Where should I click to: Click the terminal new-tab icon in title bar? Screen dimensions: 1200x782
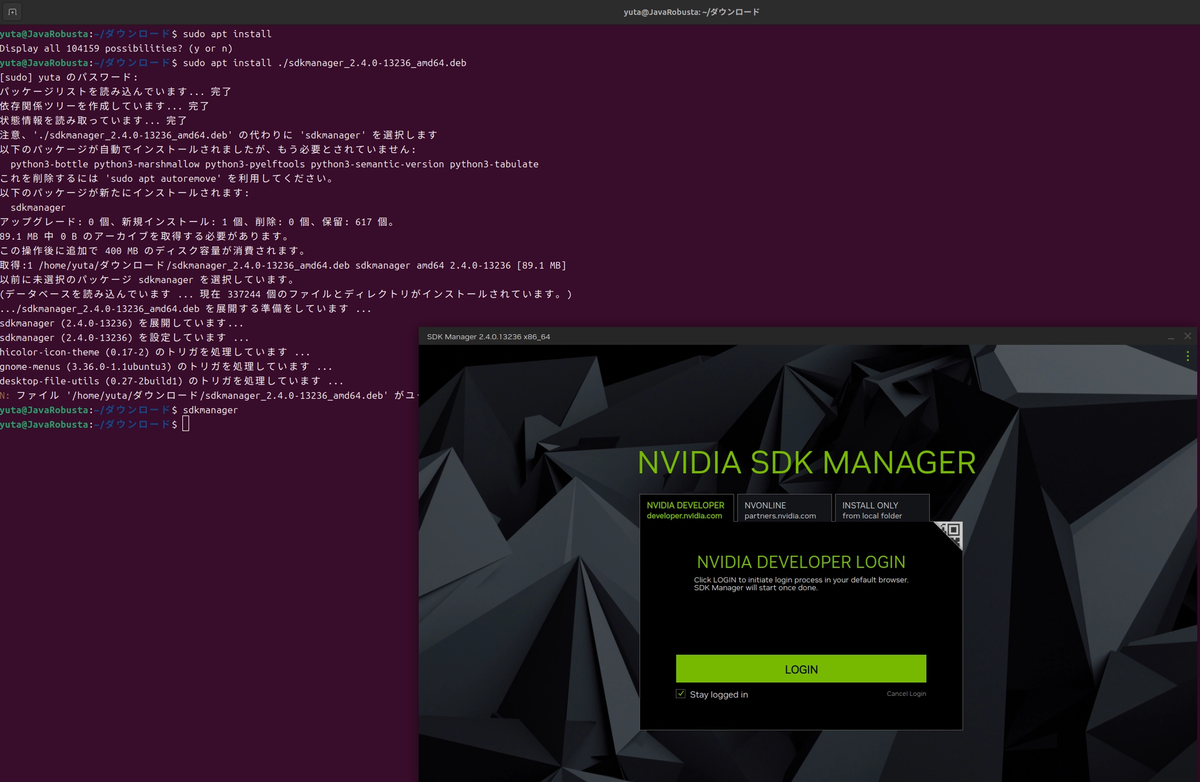click(11, 12)
